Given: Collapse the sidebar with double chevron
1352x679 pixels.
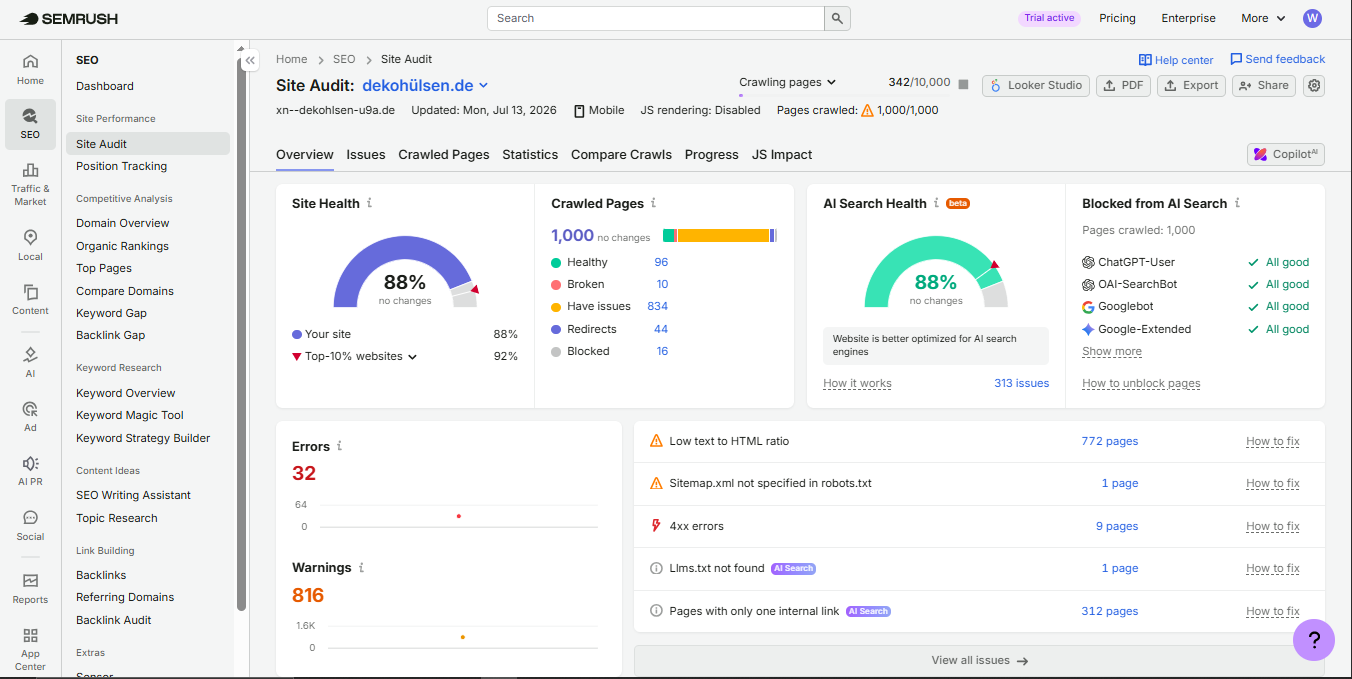Looking at the screenshot, I should point(251,60).
